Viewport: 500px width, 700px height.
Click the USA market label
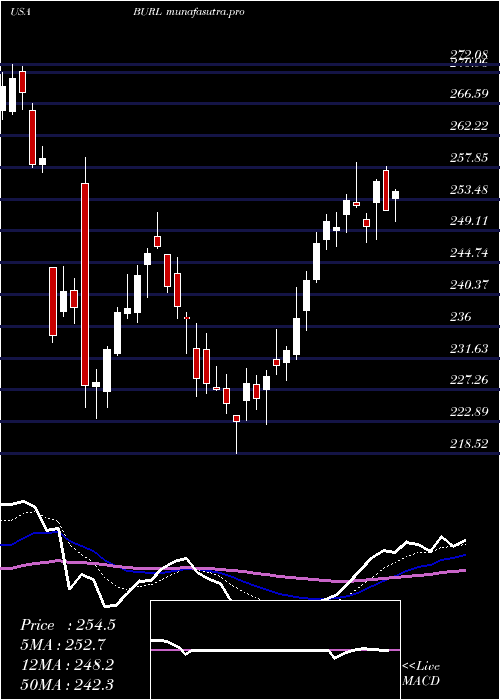20,12
